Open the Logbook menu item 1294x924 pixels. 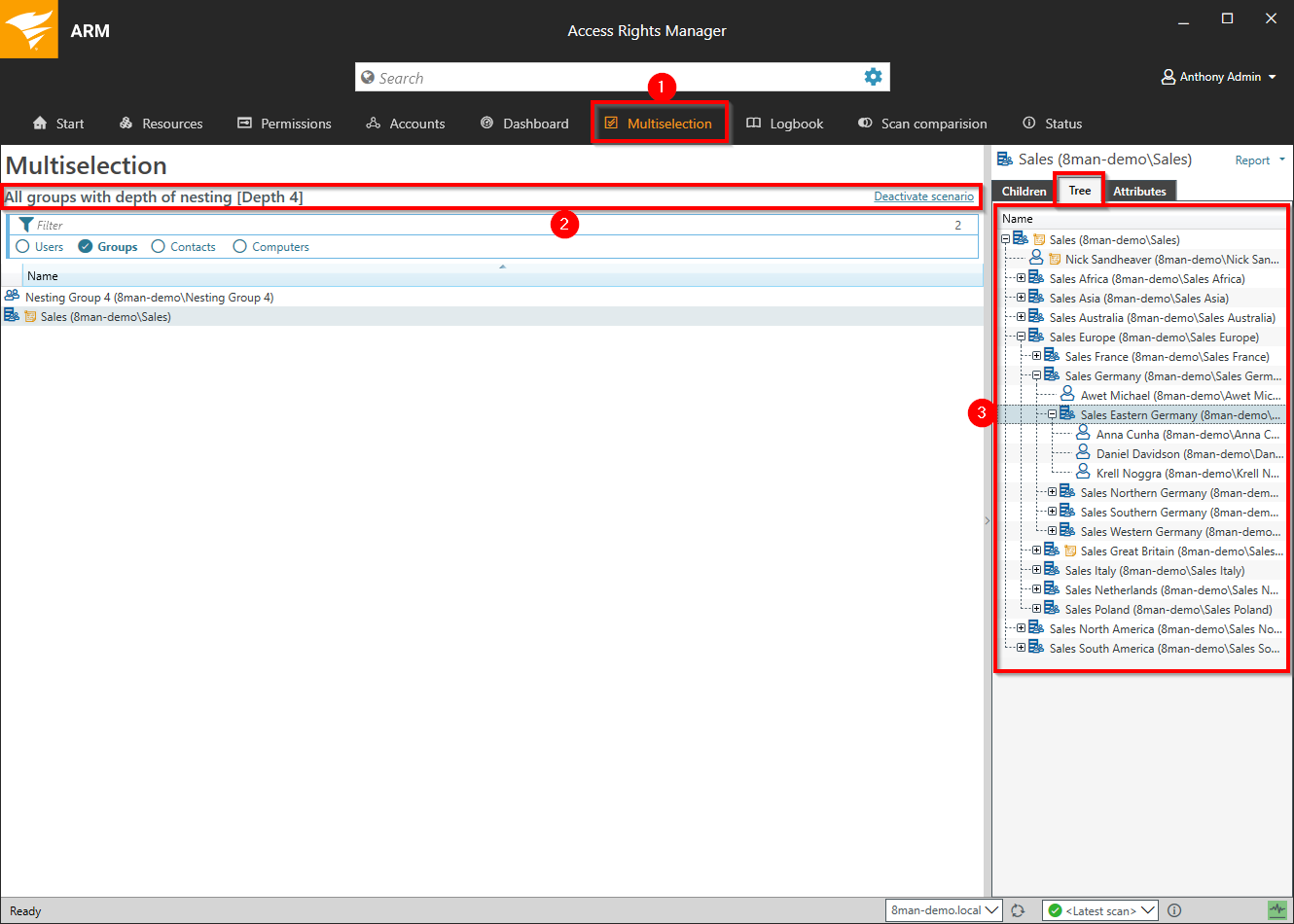(784, 124)
